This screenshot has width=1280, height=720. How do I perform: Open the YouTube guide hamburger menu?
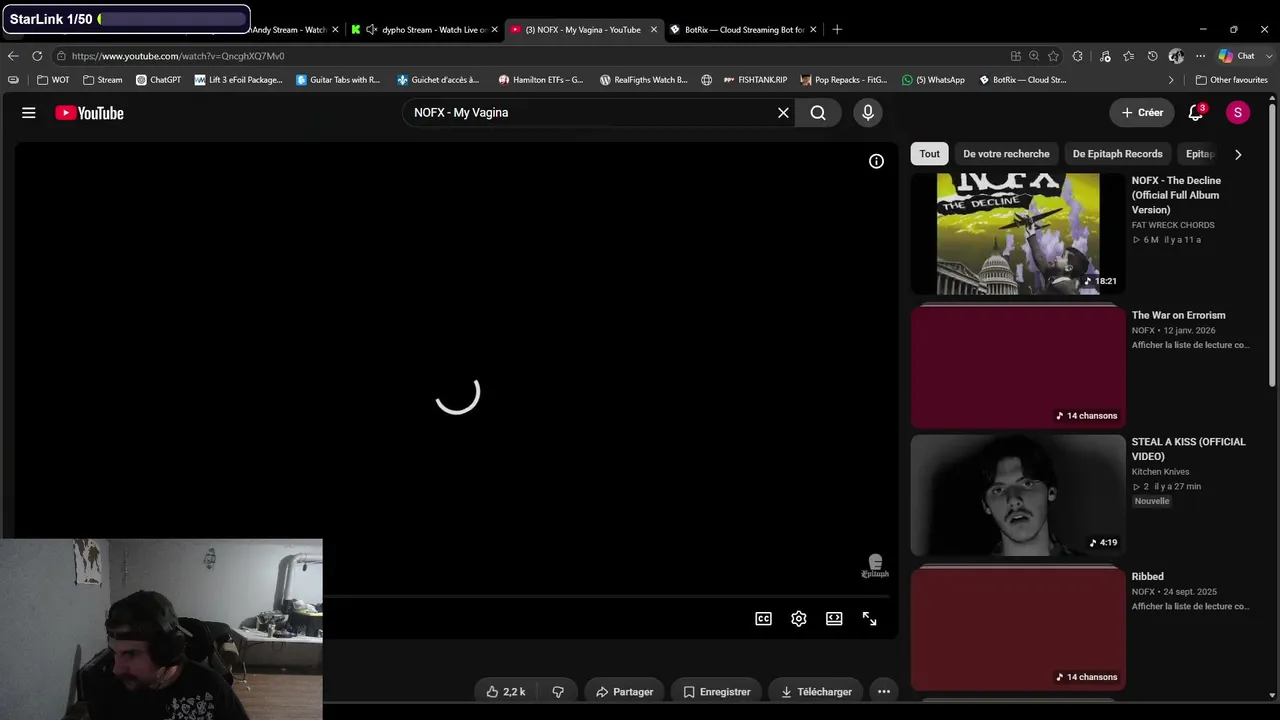coord(29,113)
